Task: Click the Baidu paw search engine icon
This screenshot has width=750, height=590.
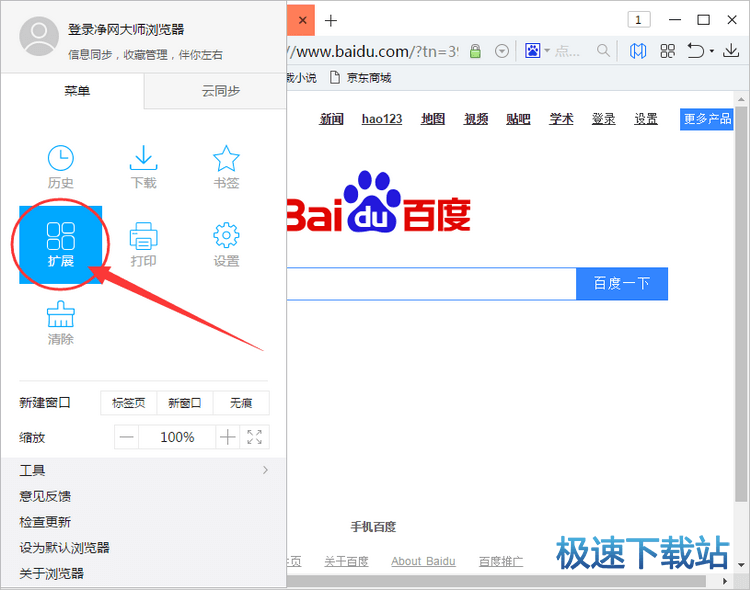Action: click(x=532, y=50)
